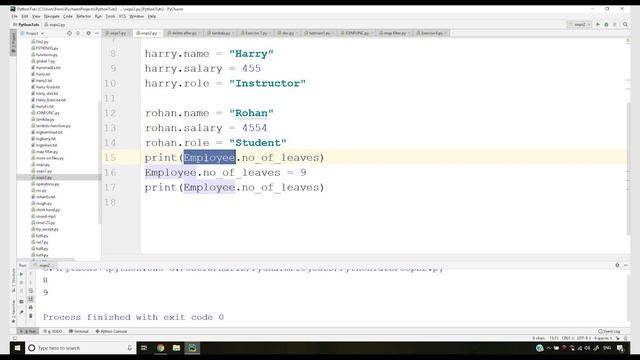Rerun program with Run panel play icon
The width and height of the screenshot is (640, 360).
pos(21,274)
